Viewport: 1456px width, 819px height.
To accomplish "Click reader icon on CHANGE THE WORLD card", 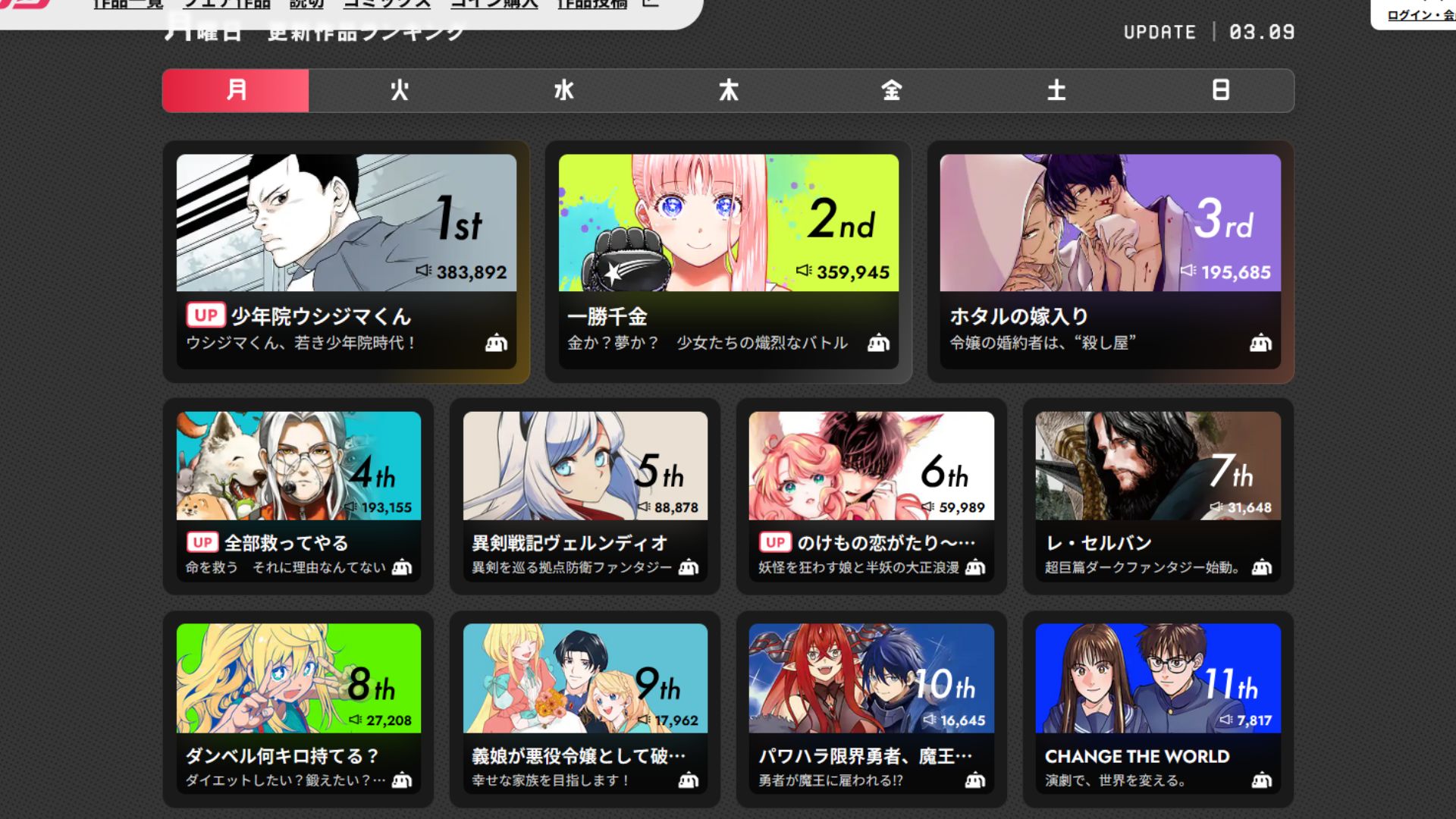I will coord(1261,780).
